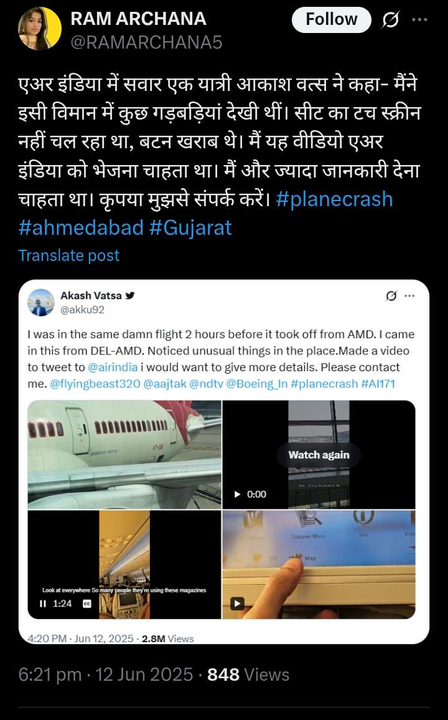Click the play icon at 0:00 video
This screenshot has width=448, height=720.
tap(237, 495)
